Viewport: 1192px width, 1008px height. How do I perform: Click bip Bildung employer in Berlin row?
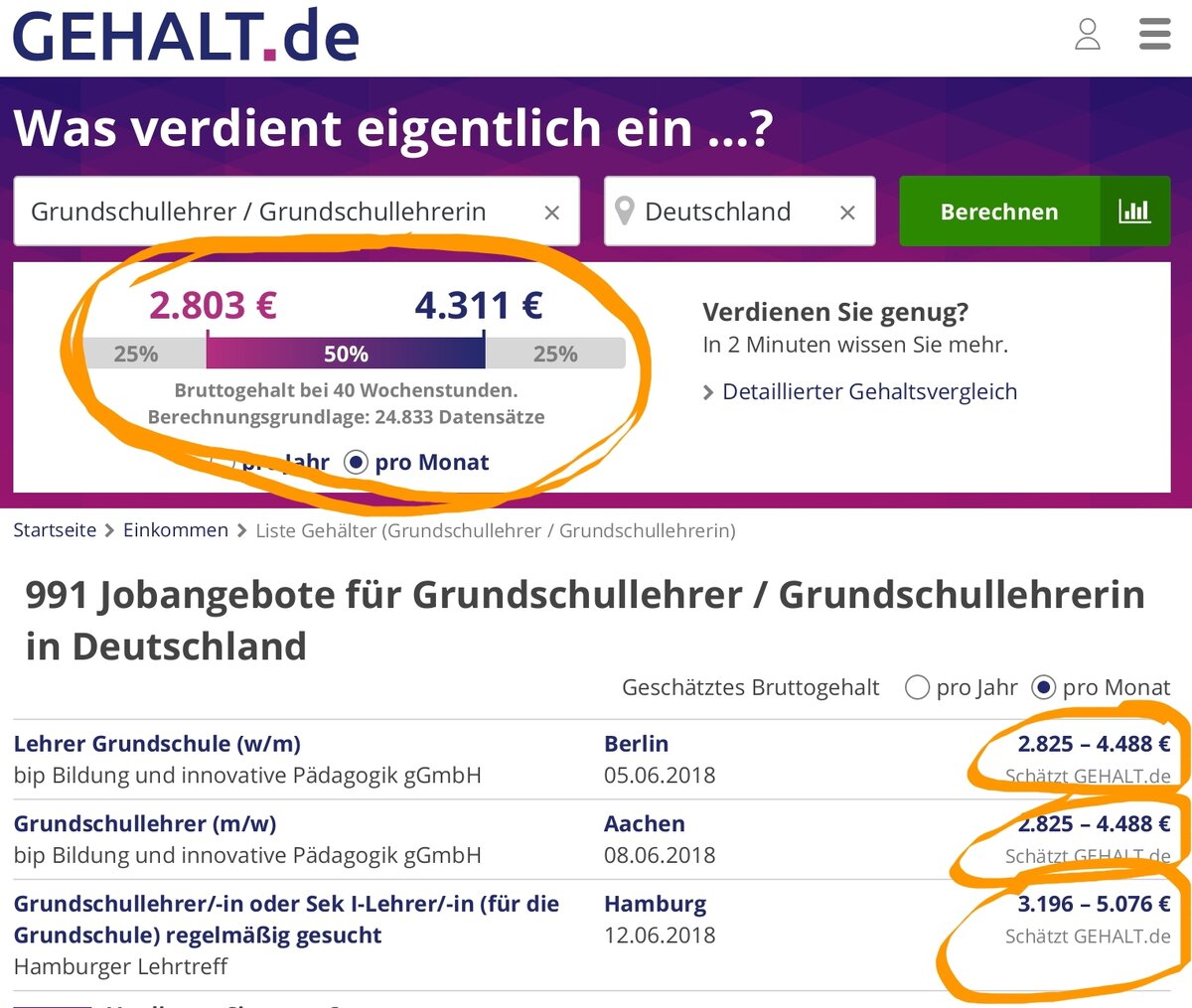point(247,776)
